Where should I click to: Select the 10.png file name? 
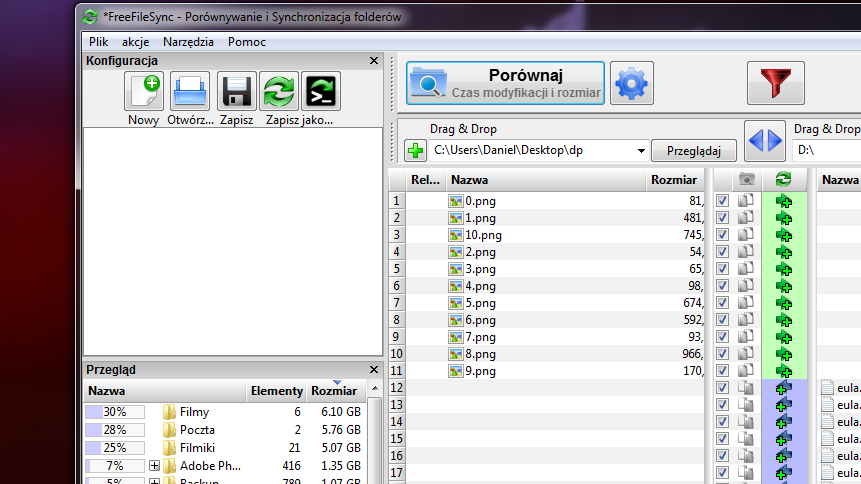pyautogui.click(x=483, y=235)
